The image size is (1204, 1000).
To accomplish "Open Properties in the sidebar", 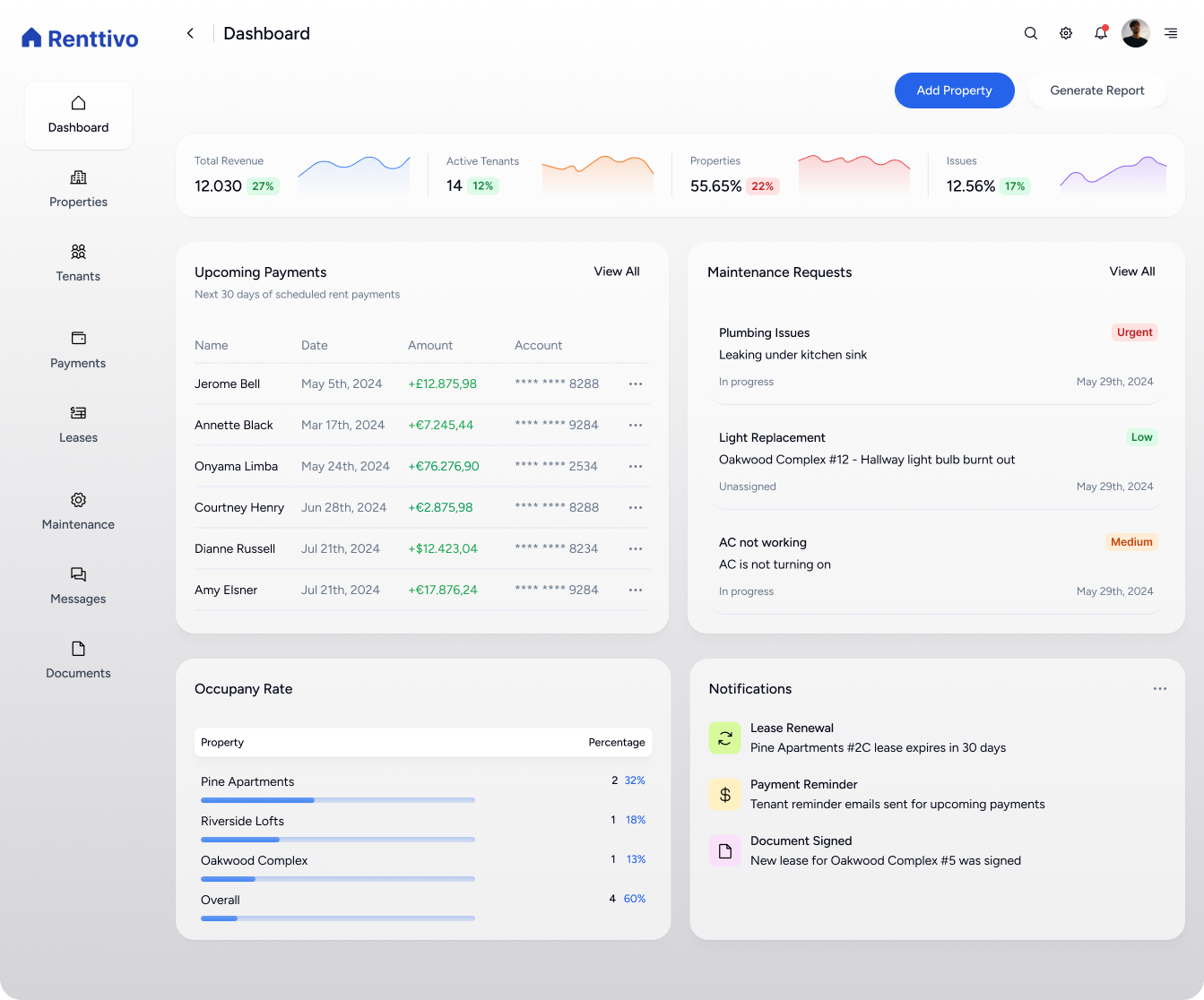I will tap(78, 189).
